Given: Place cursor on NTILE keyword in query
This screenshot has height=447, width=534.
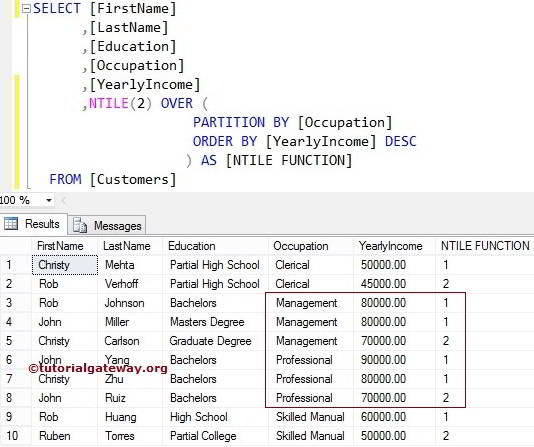Looking at the screenshot, I should (x=109, y=103).
